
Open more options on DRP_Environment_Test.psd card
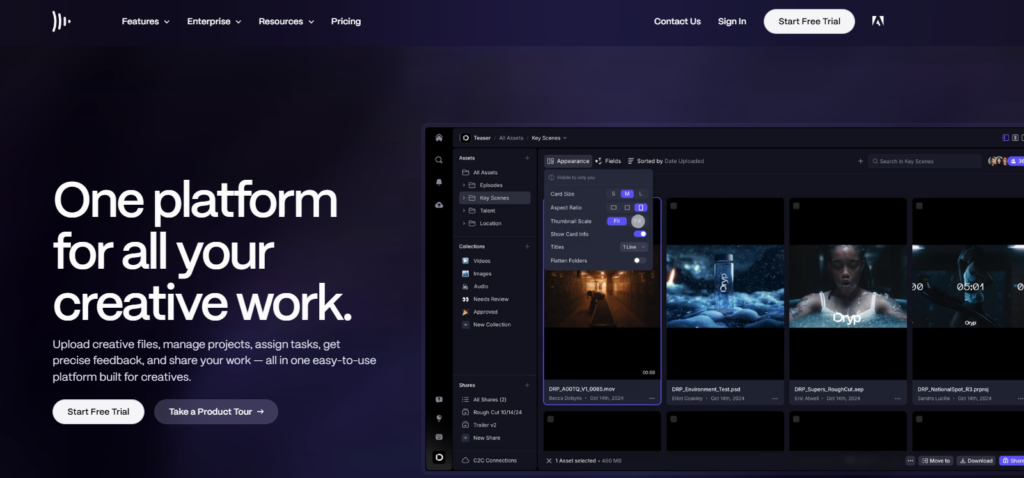(775, 398)
